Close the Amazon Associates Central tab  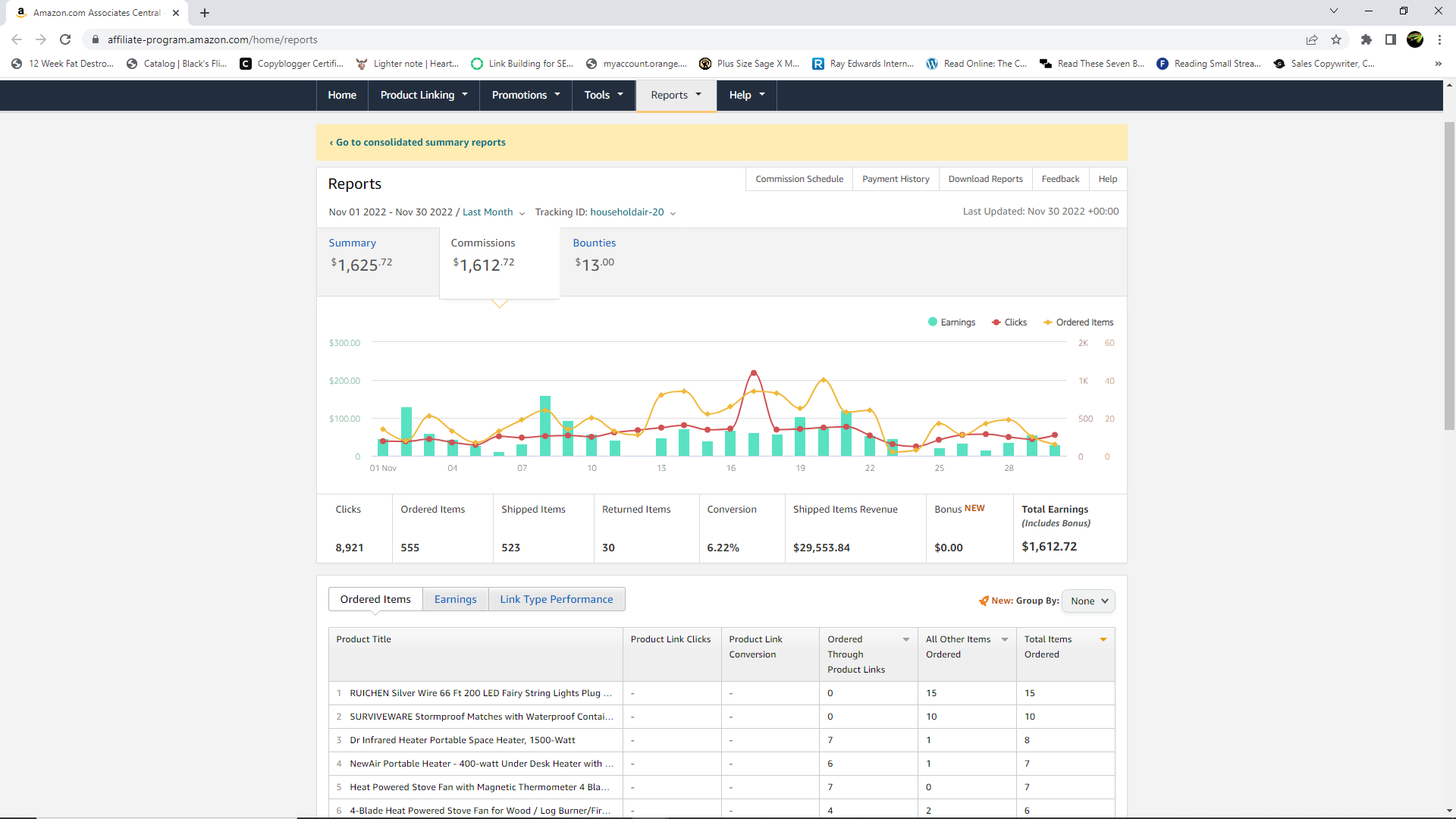(x=176, y=13)
